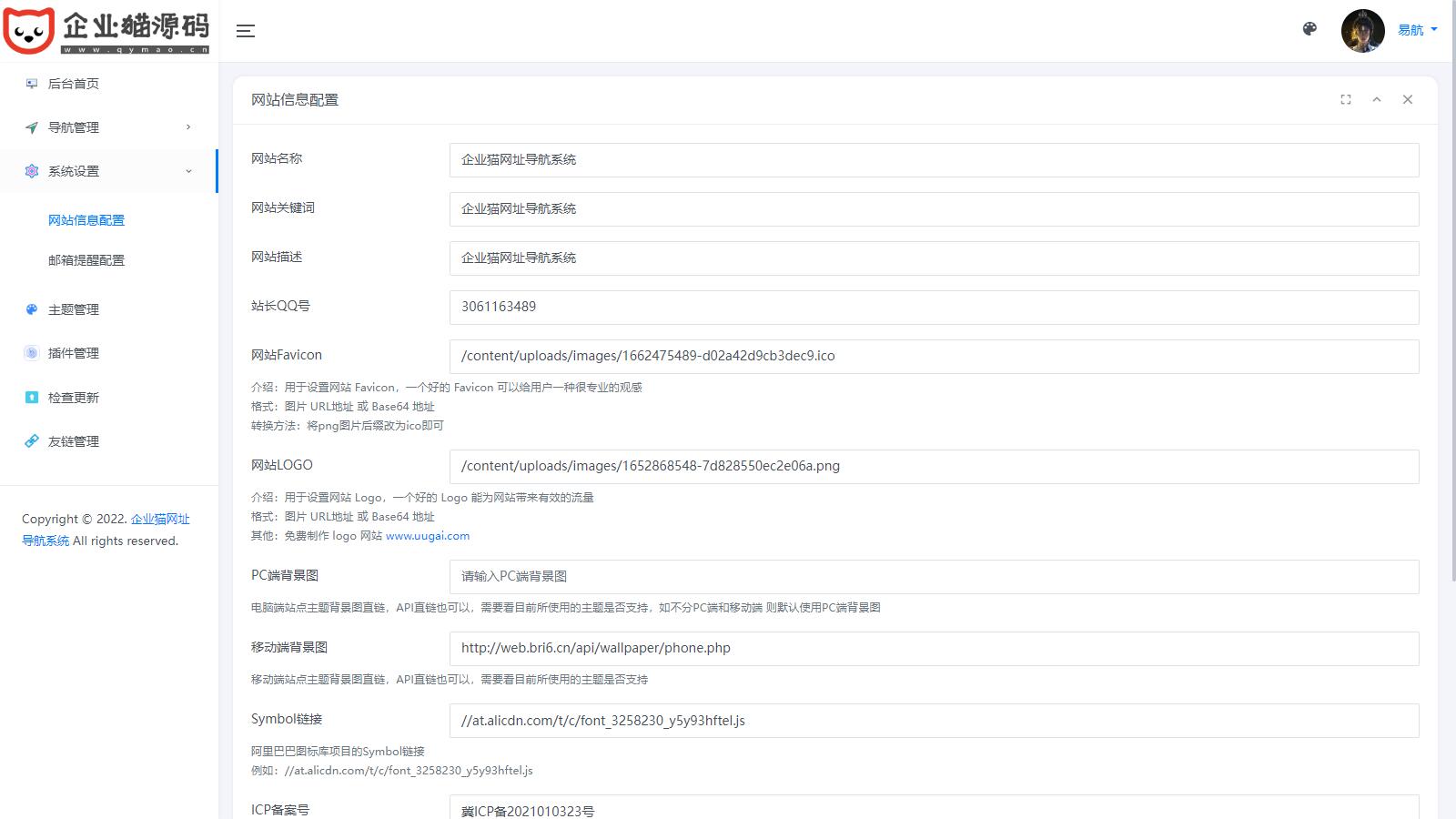
Task: Edit the 网站LOGO path field
Action: pos(935,467)
